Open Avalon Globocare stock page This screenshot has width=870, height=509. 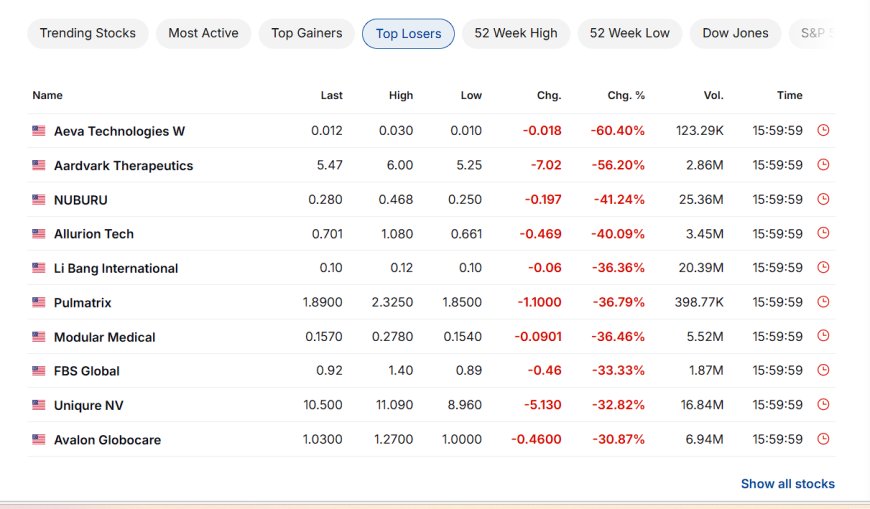(x=107, y=440)
